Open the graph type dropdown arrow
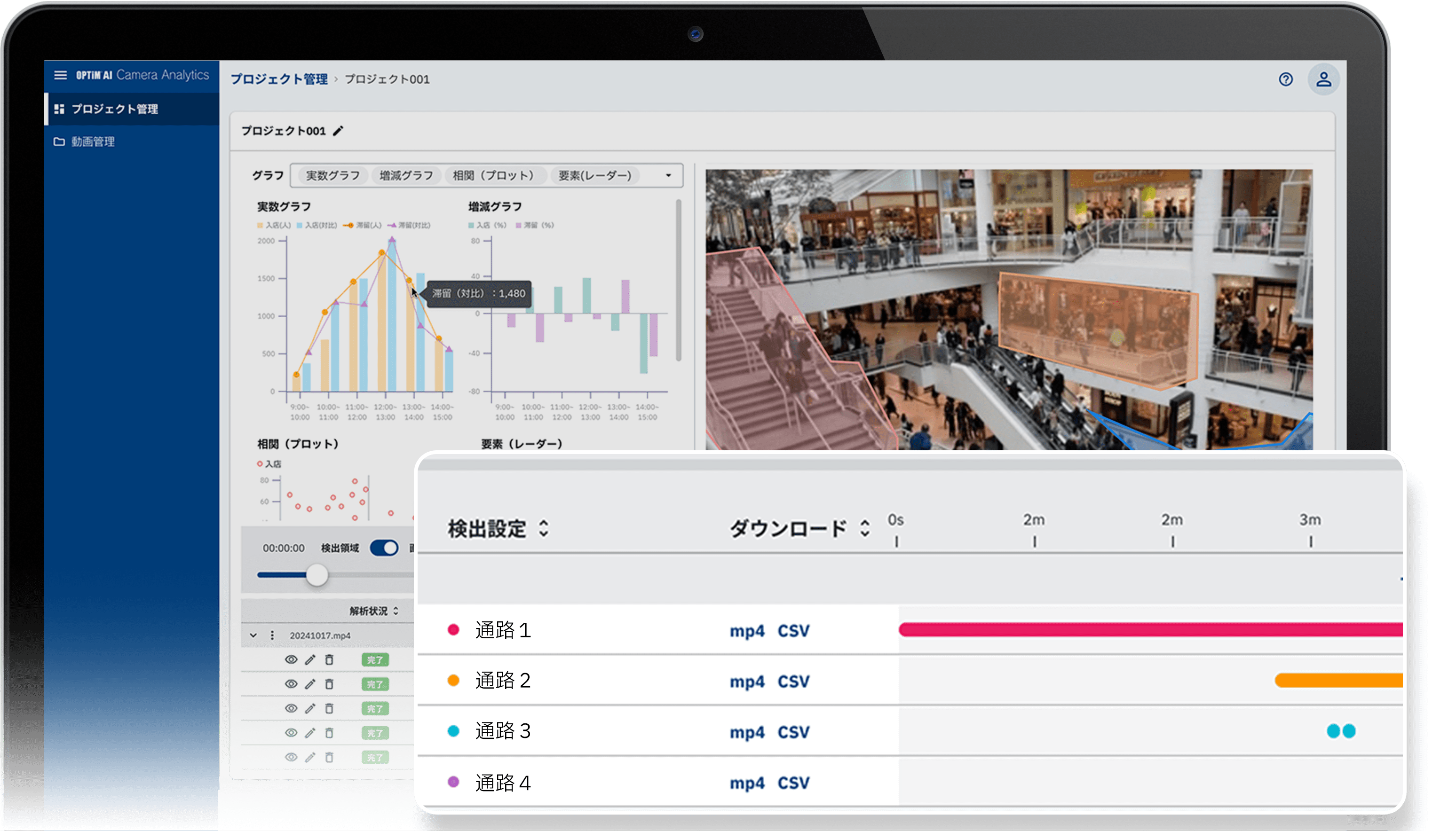 (668, 175)
